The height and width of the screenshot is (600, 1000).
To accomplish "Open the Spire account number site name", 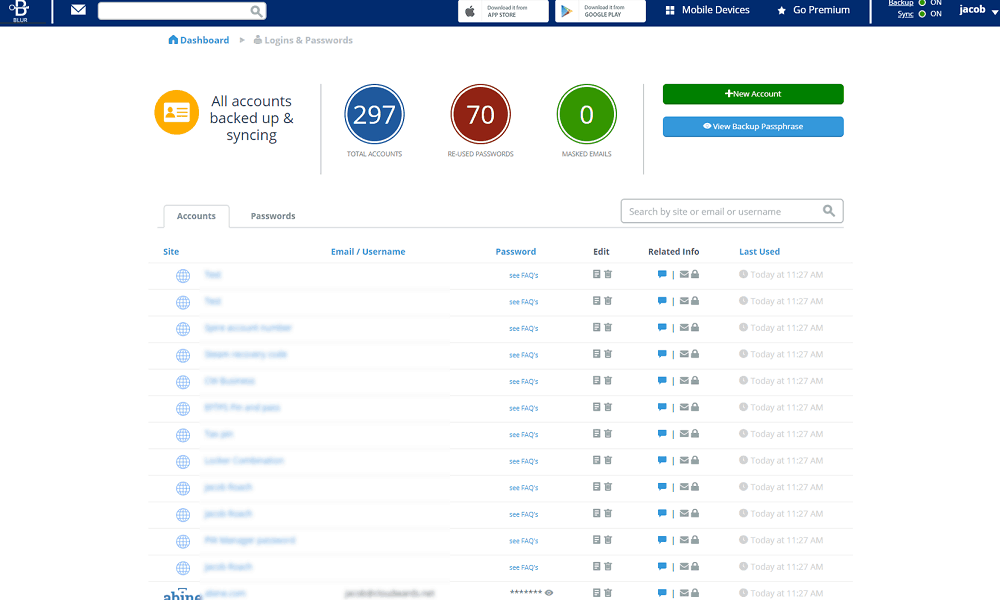I will click(248, 328).
